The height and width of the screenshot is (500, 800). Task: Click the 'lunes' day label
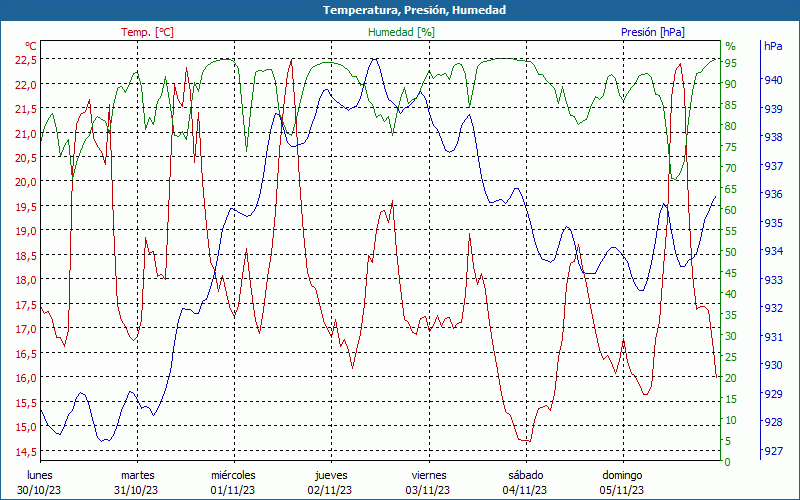click(40, 476)
